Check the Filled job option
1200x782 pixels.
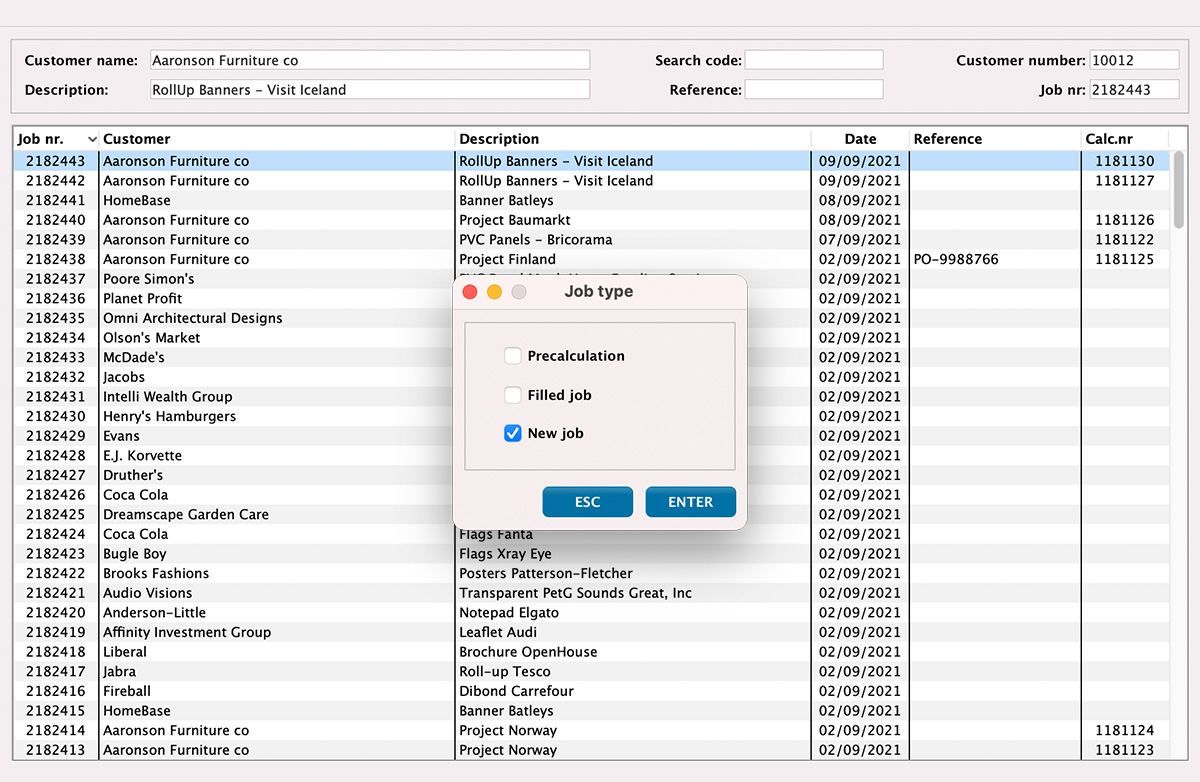(513, 394)
